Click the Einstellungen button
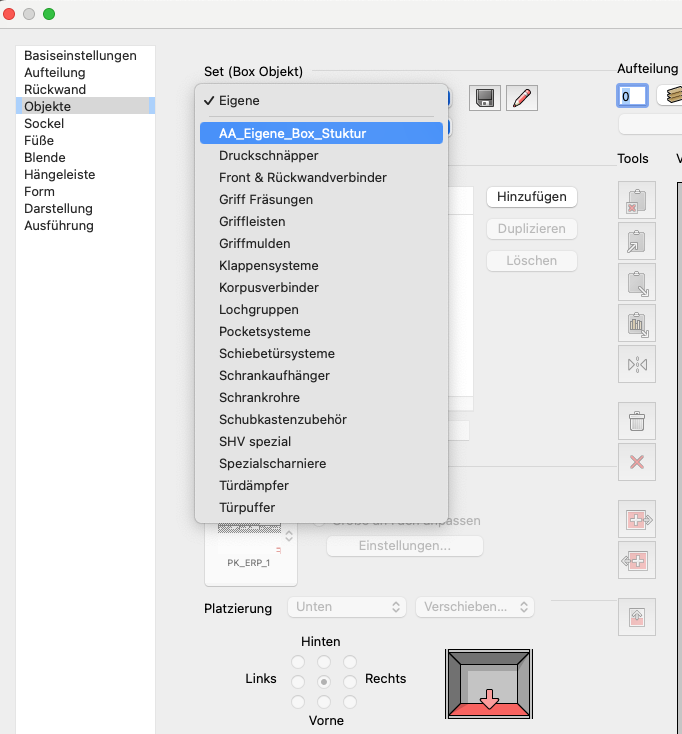Screen dimensions: 682x734 pyautogui.click(x=405, y=546)
